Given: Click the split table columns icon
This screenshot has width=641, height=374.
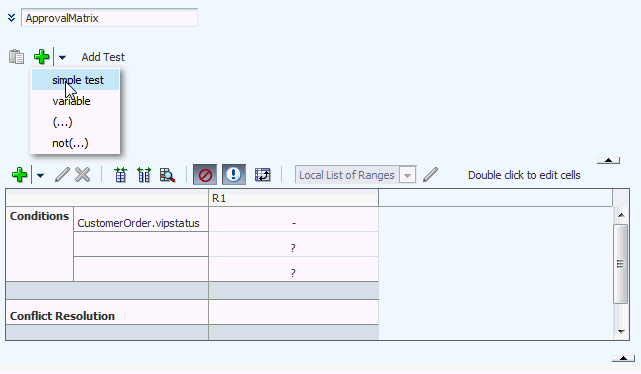Looking at the screenshot, I should [144, 175].
